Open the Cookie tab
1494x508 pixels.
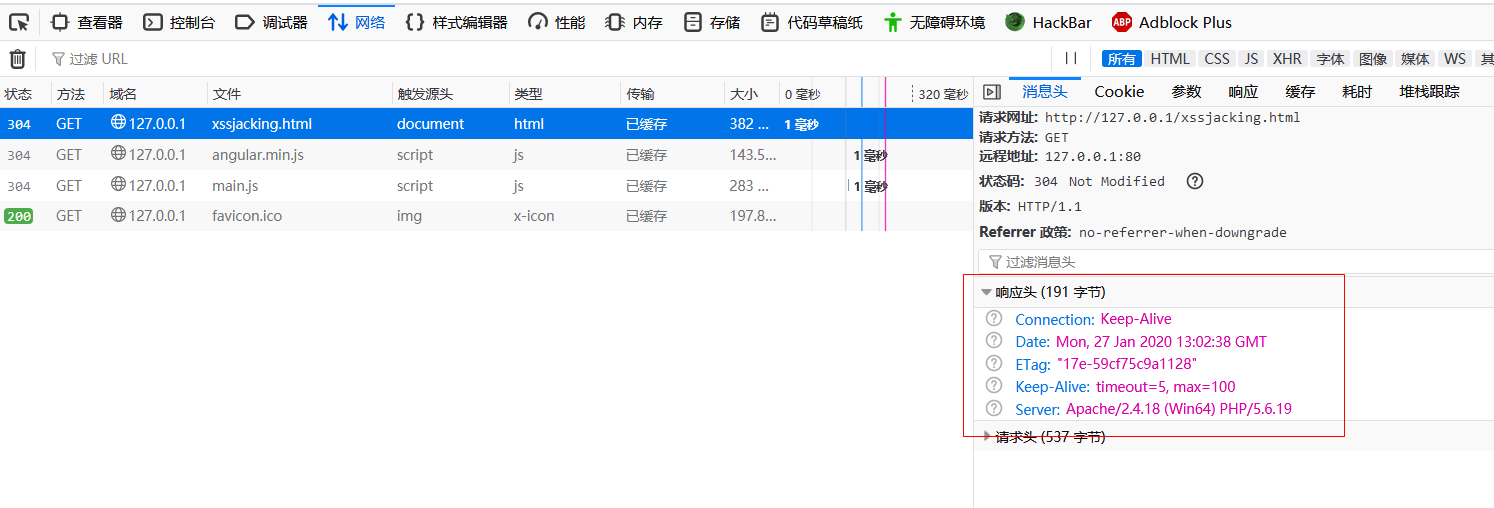click(1119, 92)
